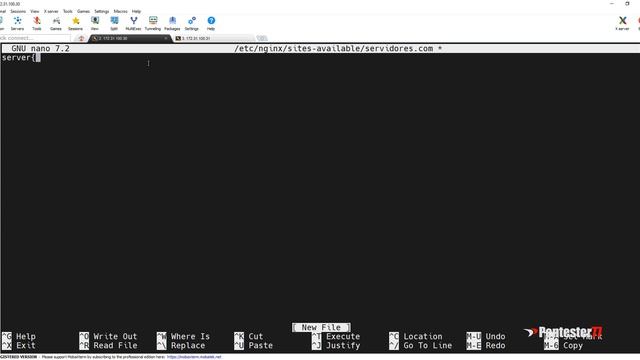640x360 pixels.
Task: Click the '^C Location' nano shortcut
Action: [x=416, y=336]
